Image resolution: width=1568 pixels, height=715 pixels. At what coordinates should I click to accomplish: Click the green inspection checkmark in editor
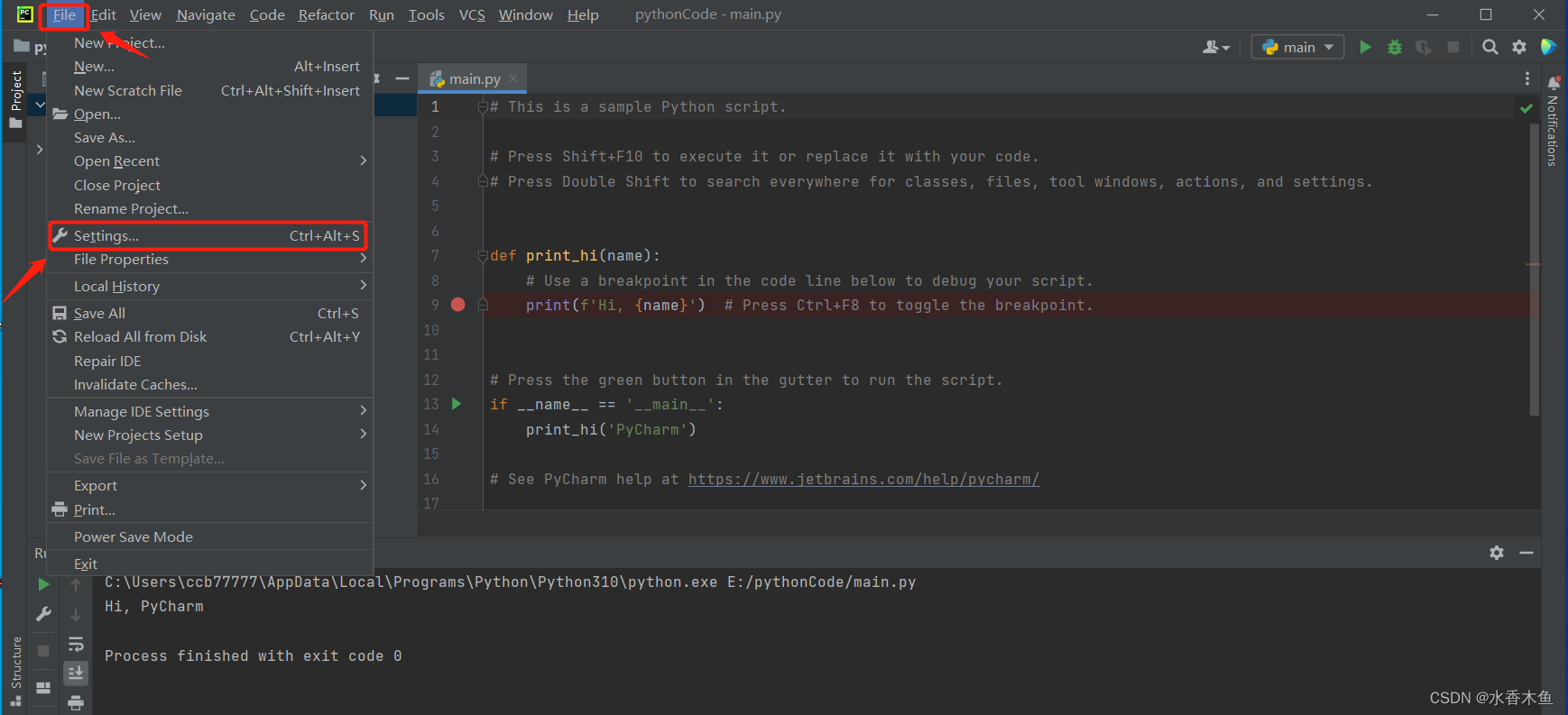tap(1526, 108)
